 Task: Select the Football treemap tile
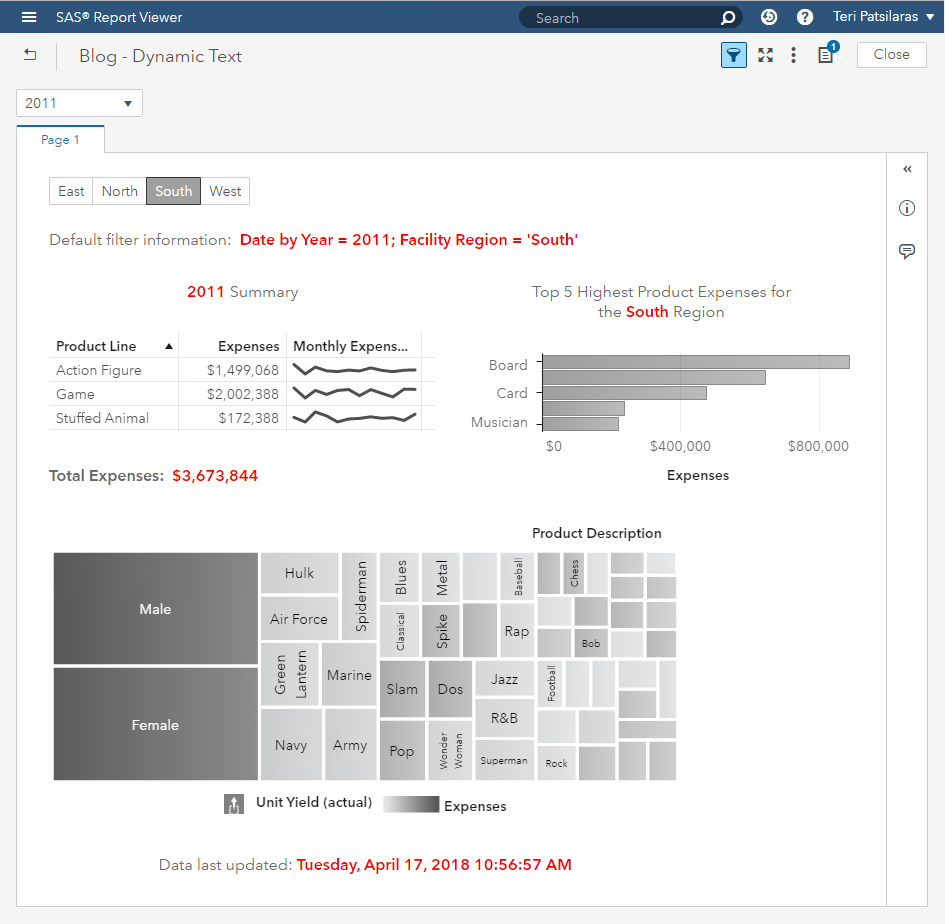point(550,684)
